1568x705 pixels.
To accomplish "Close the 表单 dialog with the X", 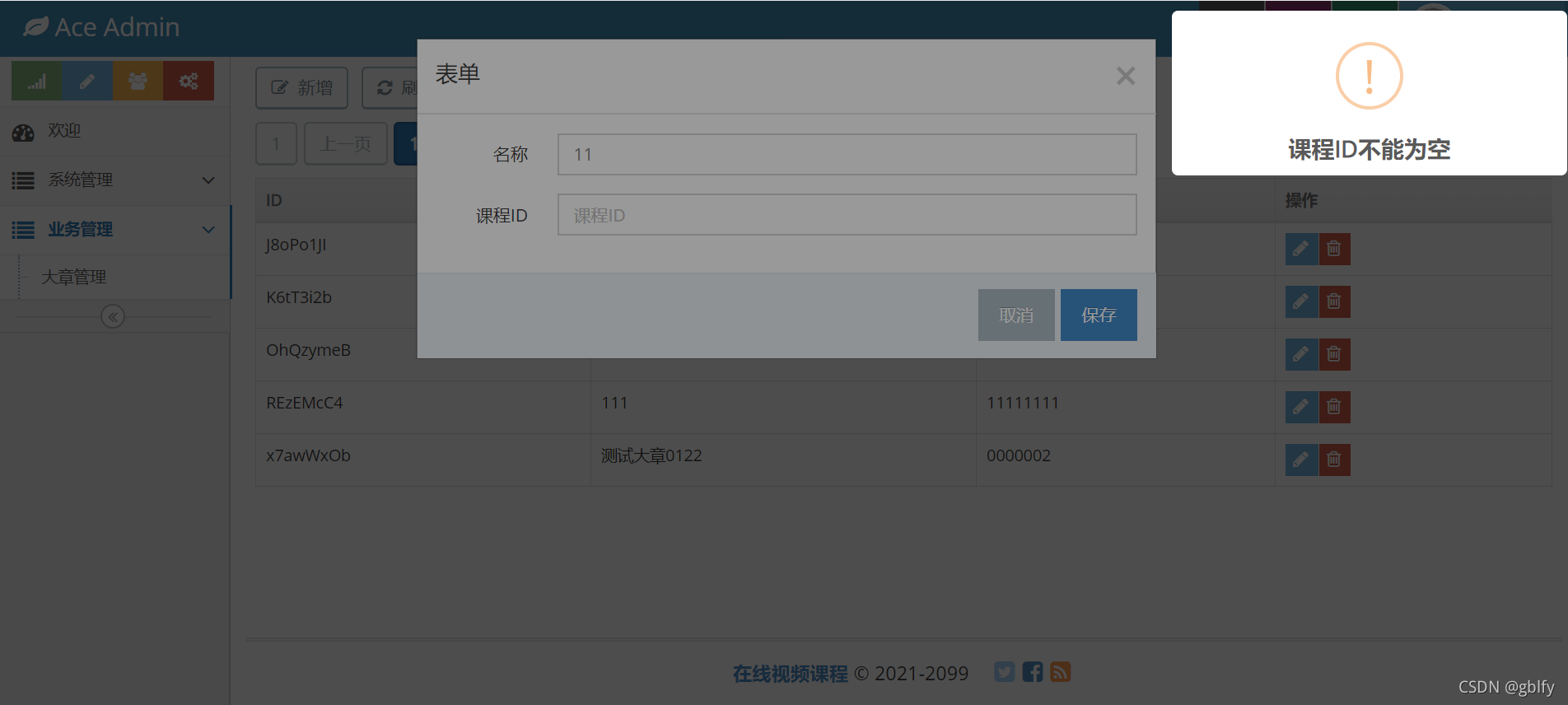I will (x=1125, y=76).
